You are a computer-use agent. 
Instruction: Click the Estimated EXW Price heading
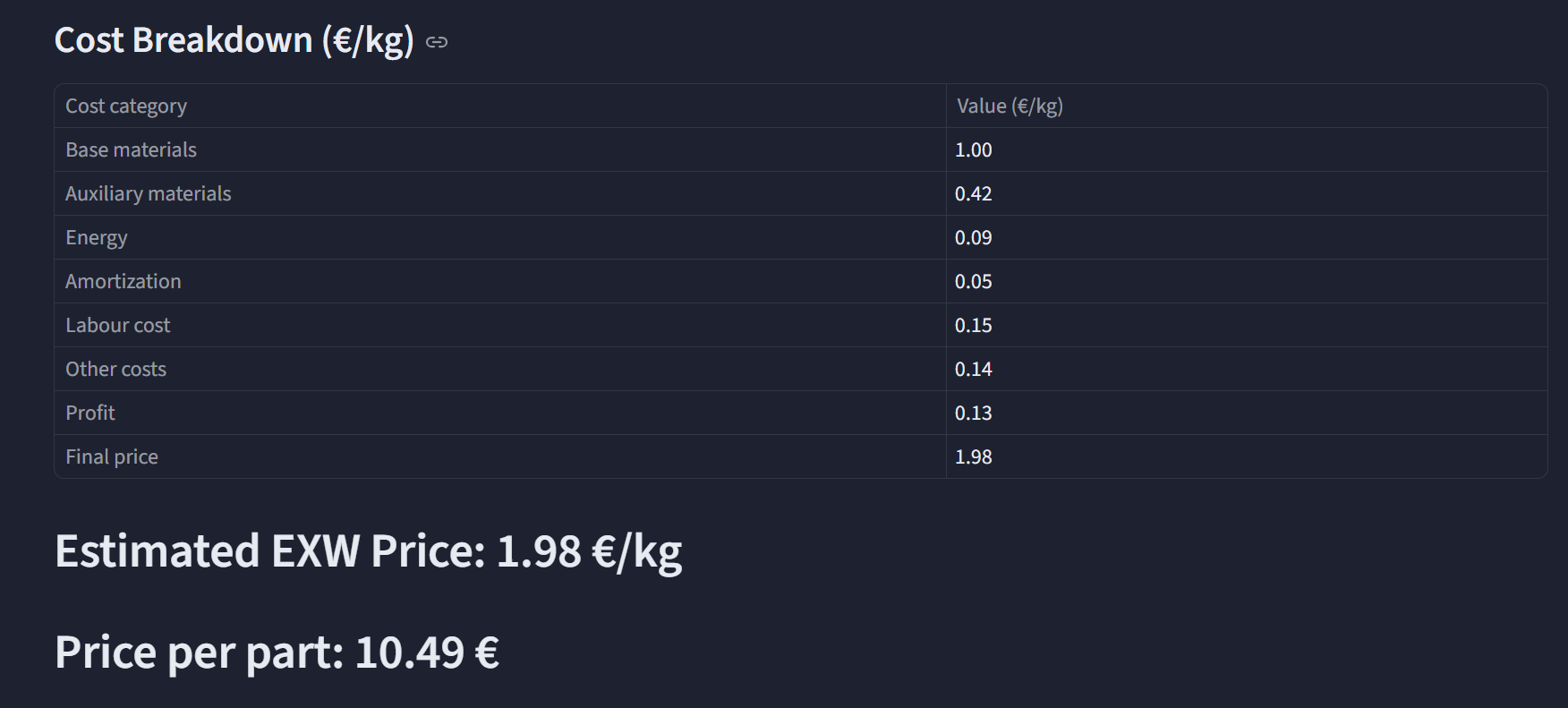[368, 550]
